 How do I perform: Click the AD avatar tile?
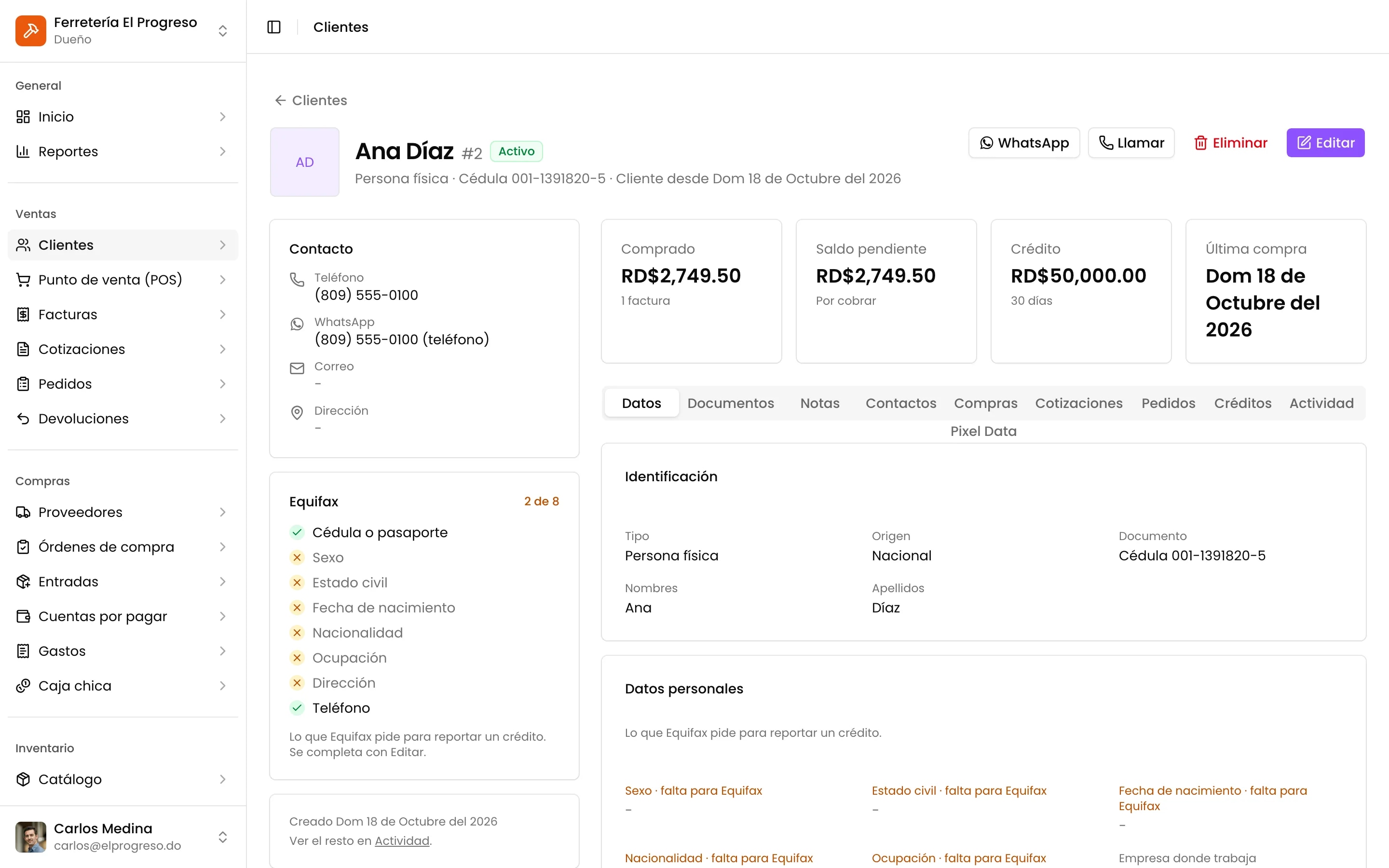click(304, 162)
